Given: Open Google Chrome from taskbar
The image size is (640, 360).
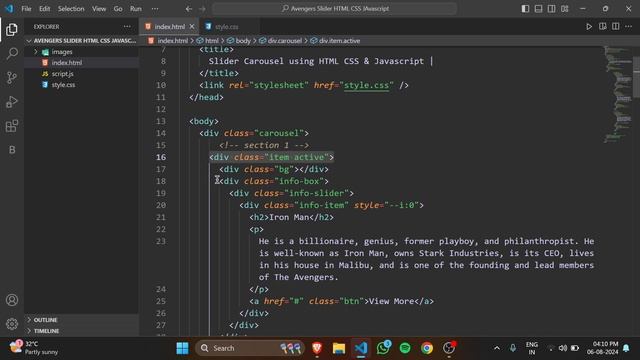Looking at the screenshot, I should (427, 348).
